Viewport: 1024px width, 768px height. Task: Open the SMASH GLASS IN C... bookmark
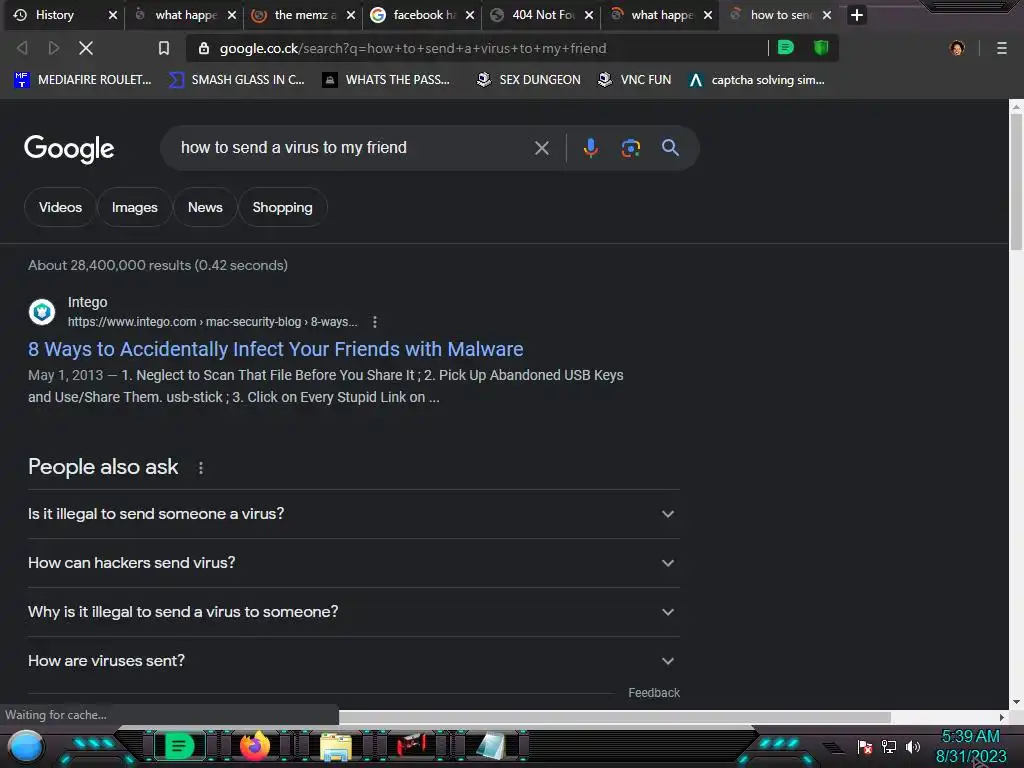[x=236, y=80]
